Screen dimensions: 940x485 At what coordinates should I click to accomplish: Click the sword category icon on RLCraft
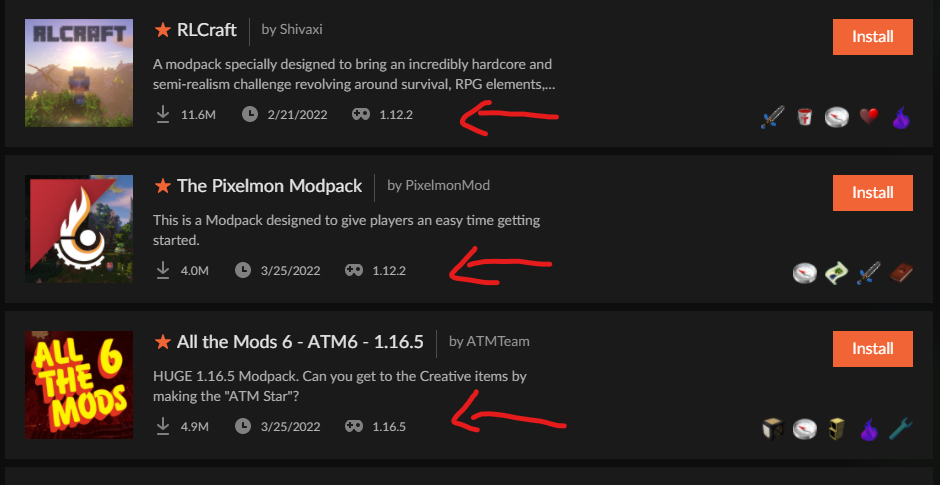pyautogui.click(x=770, y=117)
